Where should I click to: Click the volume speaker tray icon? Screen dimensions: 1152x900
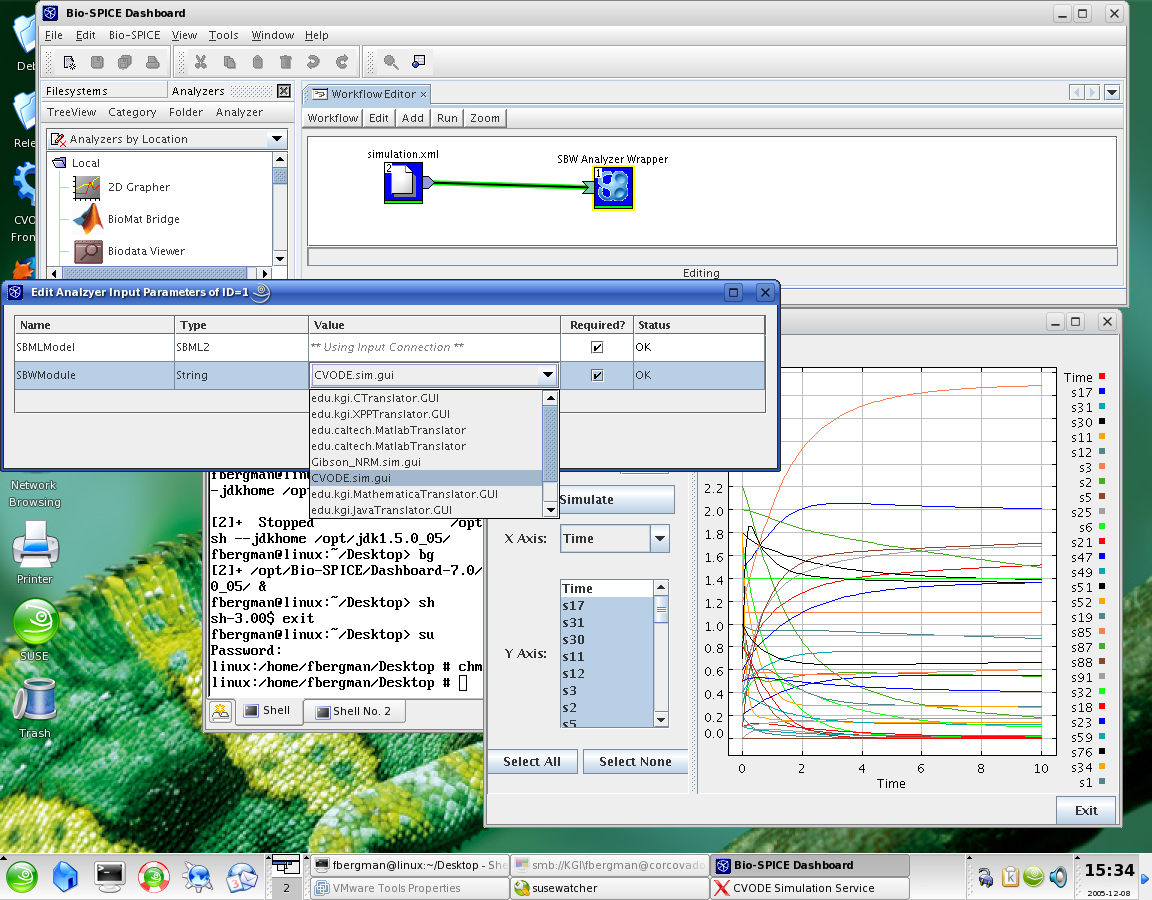[x=1059, y=876]
